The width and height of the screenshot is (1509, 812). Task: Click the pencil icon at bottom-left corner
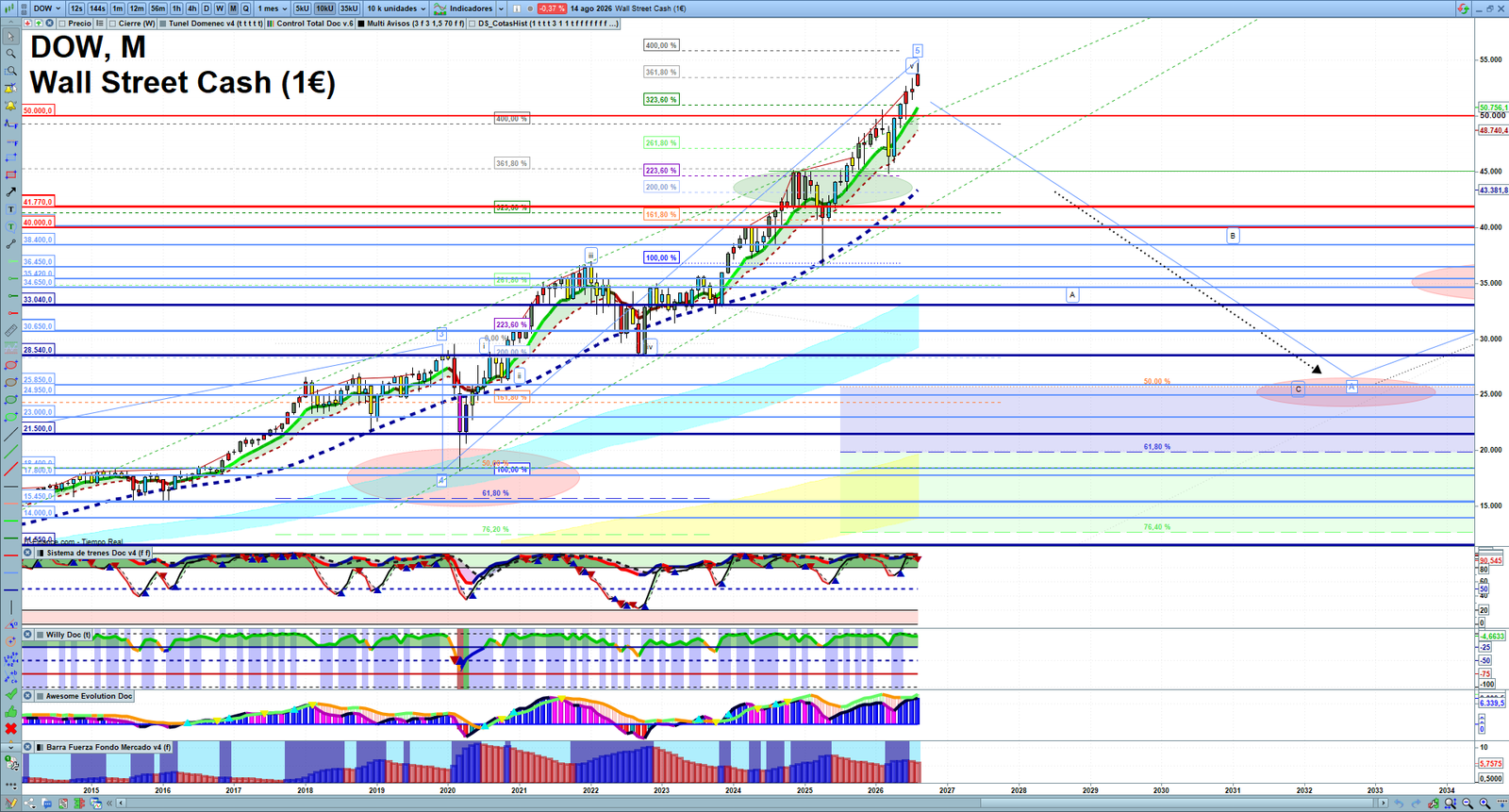pos(10,804)
